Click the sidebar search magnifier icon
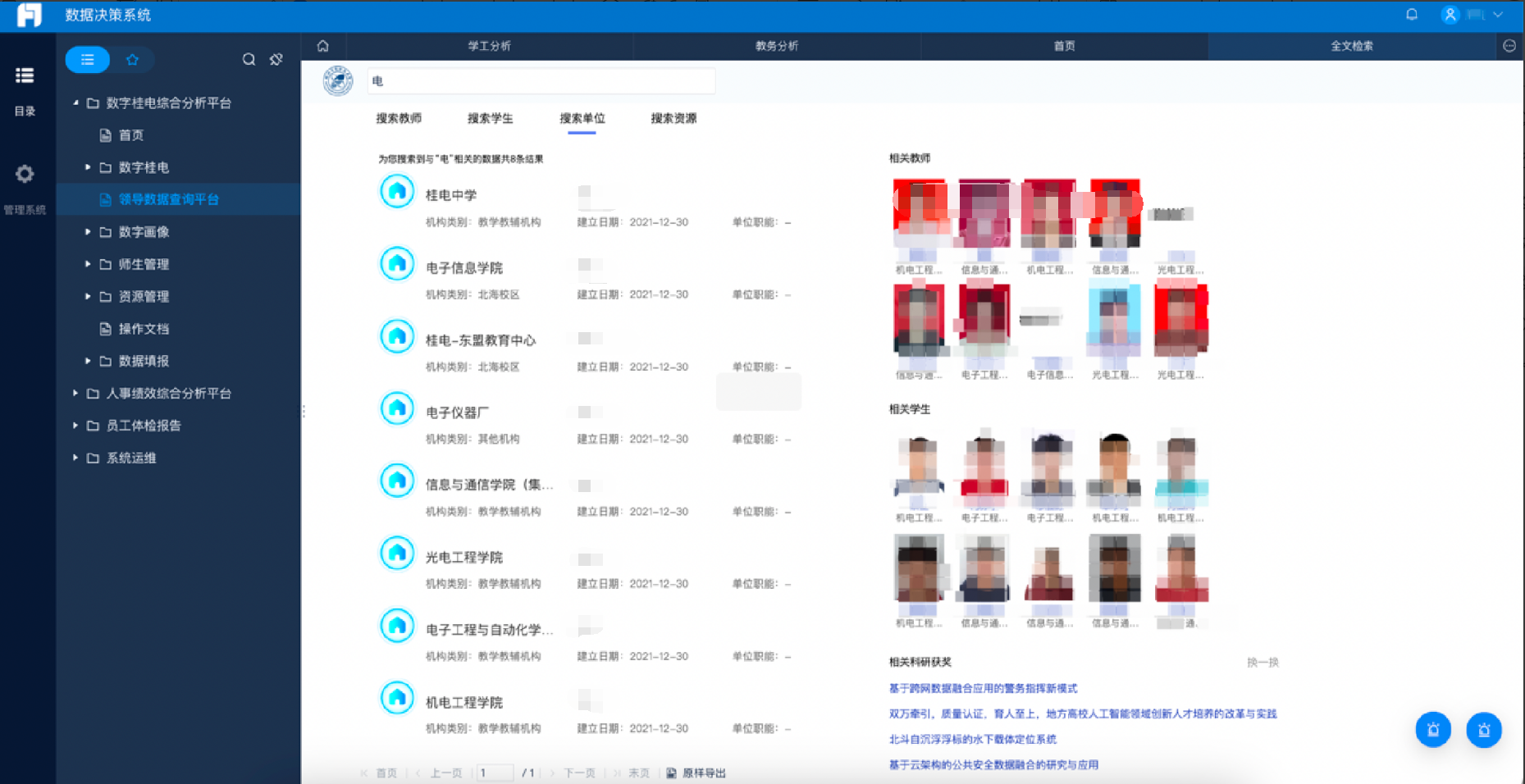The width and height of the screenshot is (1525, 784). (249, 60)
